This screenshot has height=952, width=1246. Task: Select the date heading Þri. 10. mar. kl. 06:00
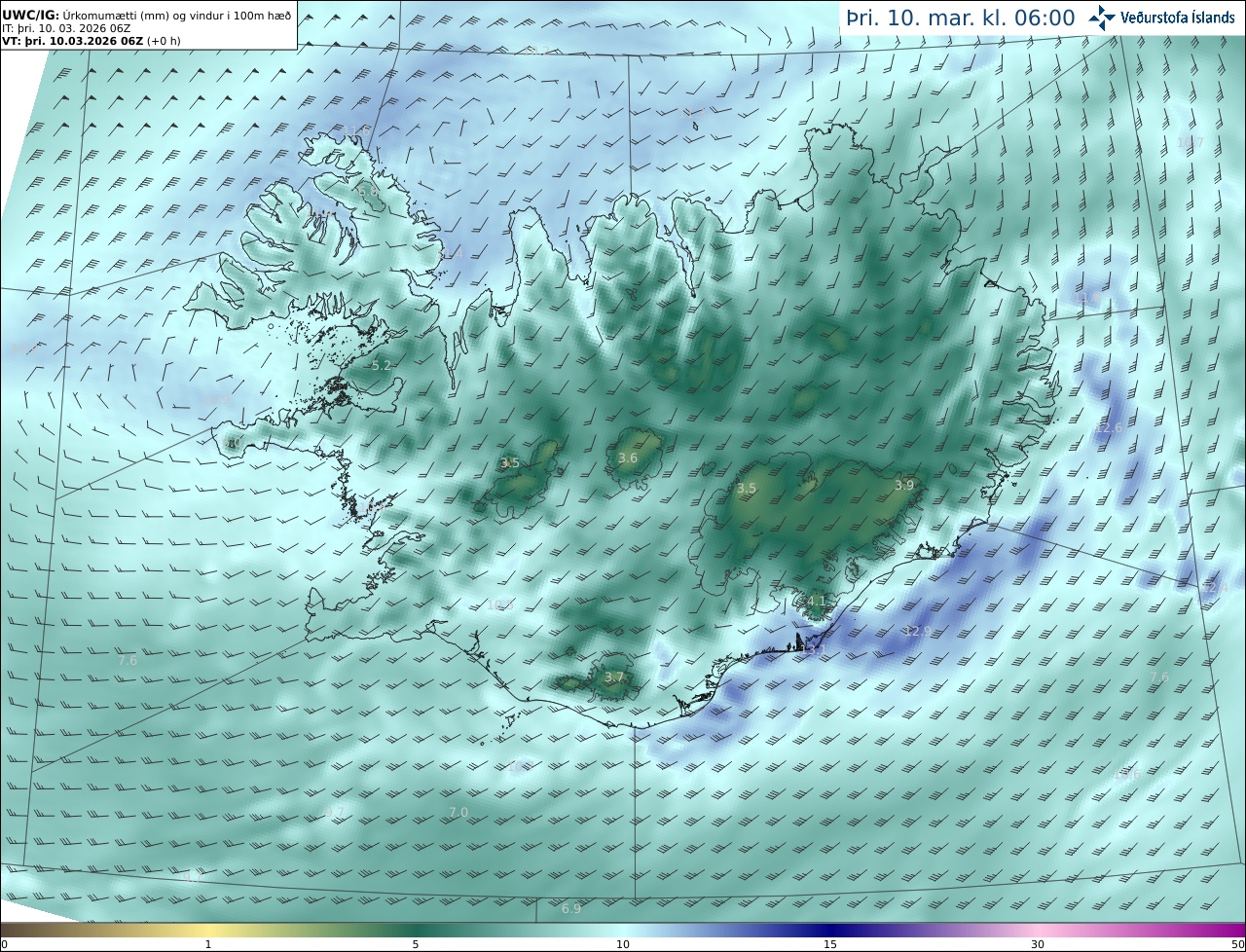[961, 18]
